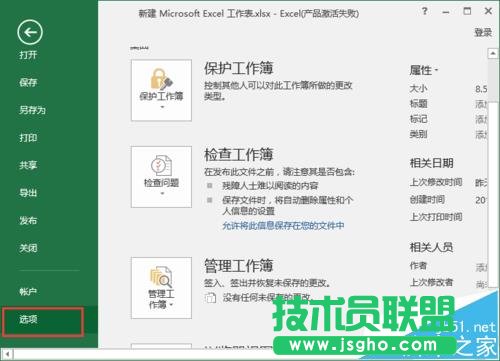
Task: Click the 创建时间 label
Action: 427,200
